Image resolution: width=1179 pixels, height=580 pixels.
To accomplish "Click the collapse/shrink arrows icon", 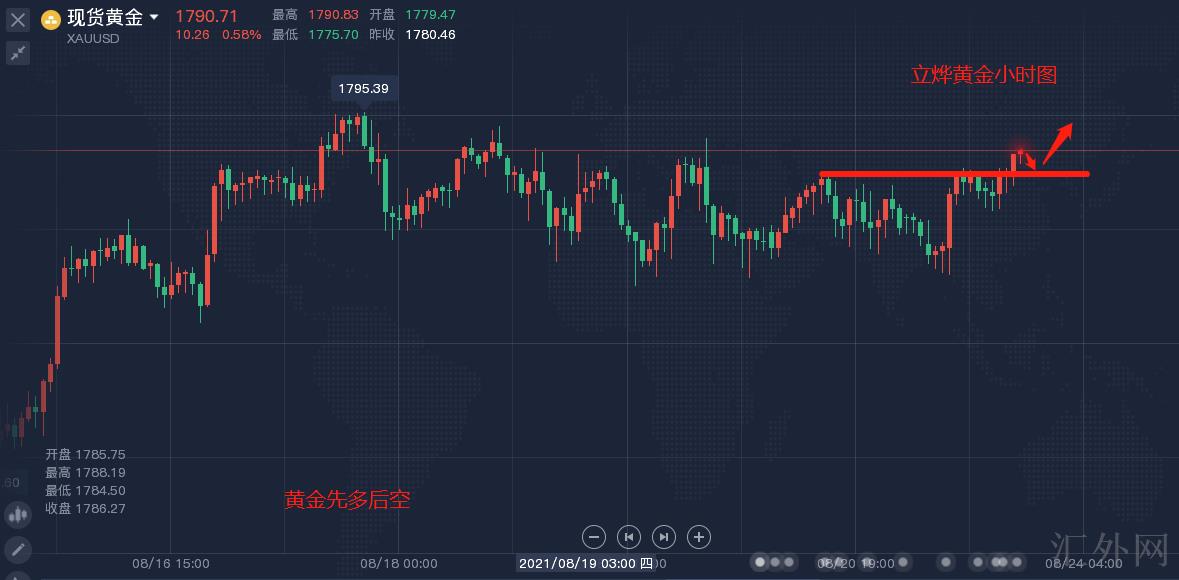I will [x=18, y=53].
